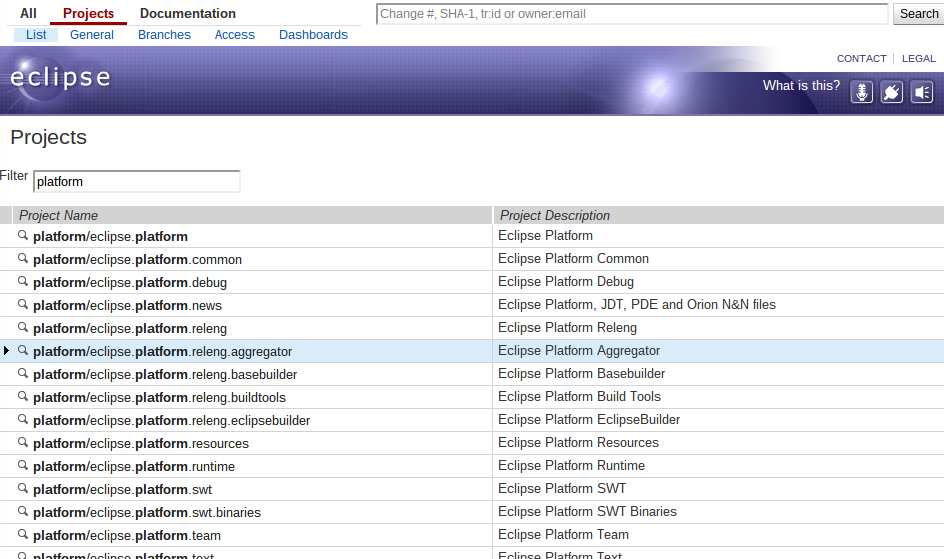Click description 'Eclipse Platform, JDT, PDE and Orion N&N files'
Viewport: 944px width, 559px height.
636,304
